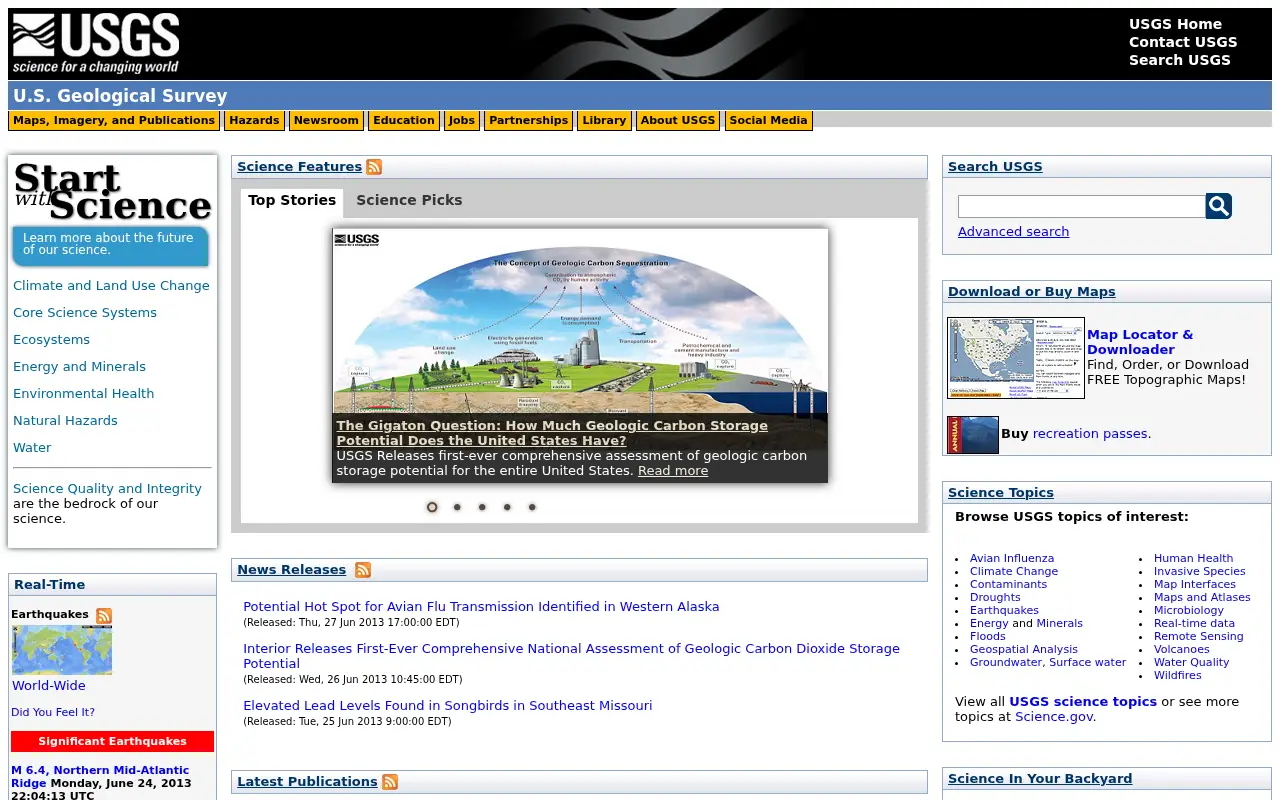This screenshot has width=1280, height=800.
Task: Select the first carousel slide dot
Action: click(432, 507)
